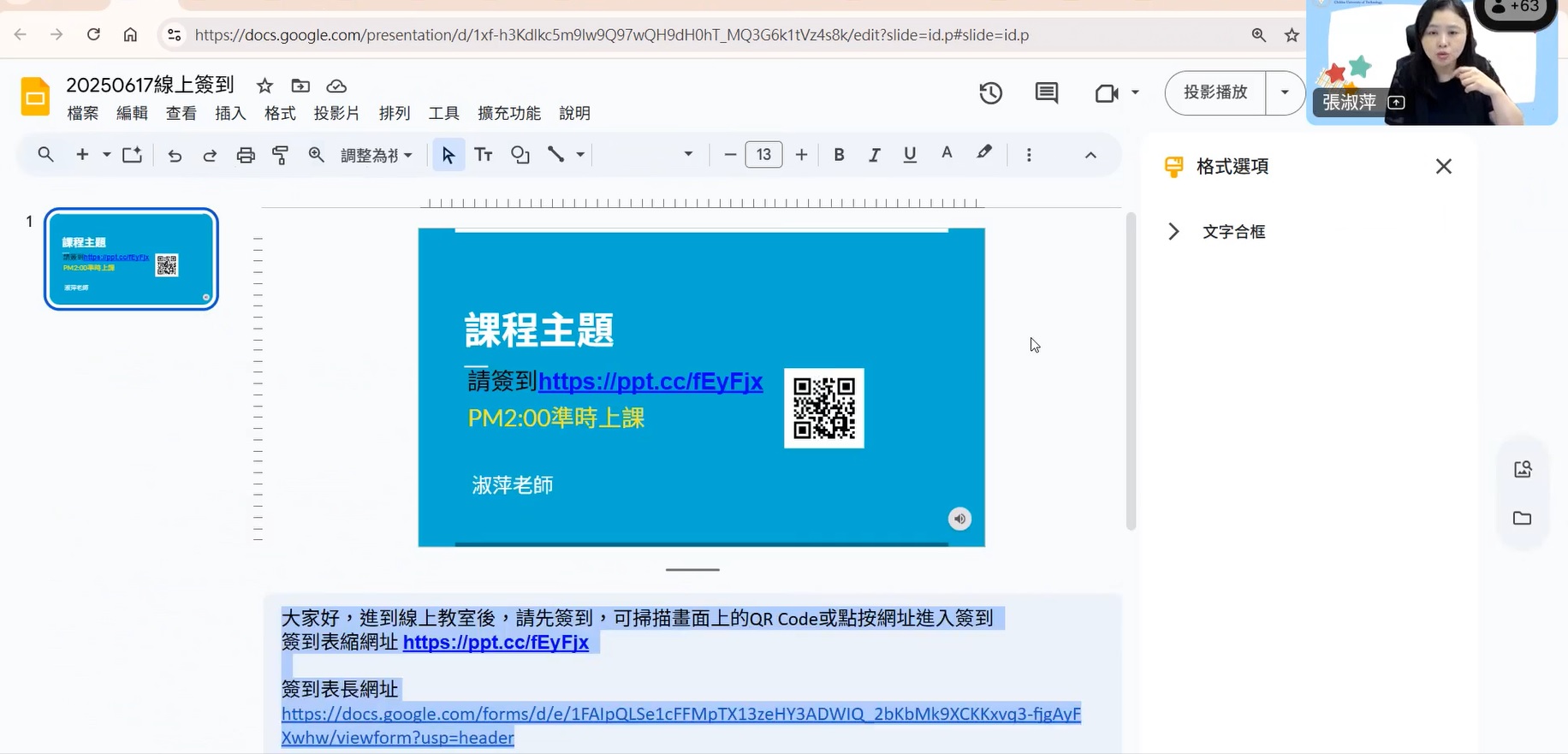The height and width of the screenshot is (754, 1568).
Task: Click the QR code image
Action: (x=824, y=408)
